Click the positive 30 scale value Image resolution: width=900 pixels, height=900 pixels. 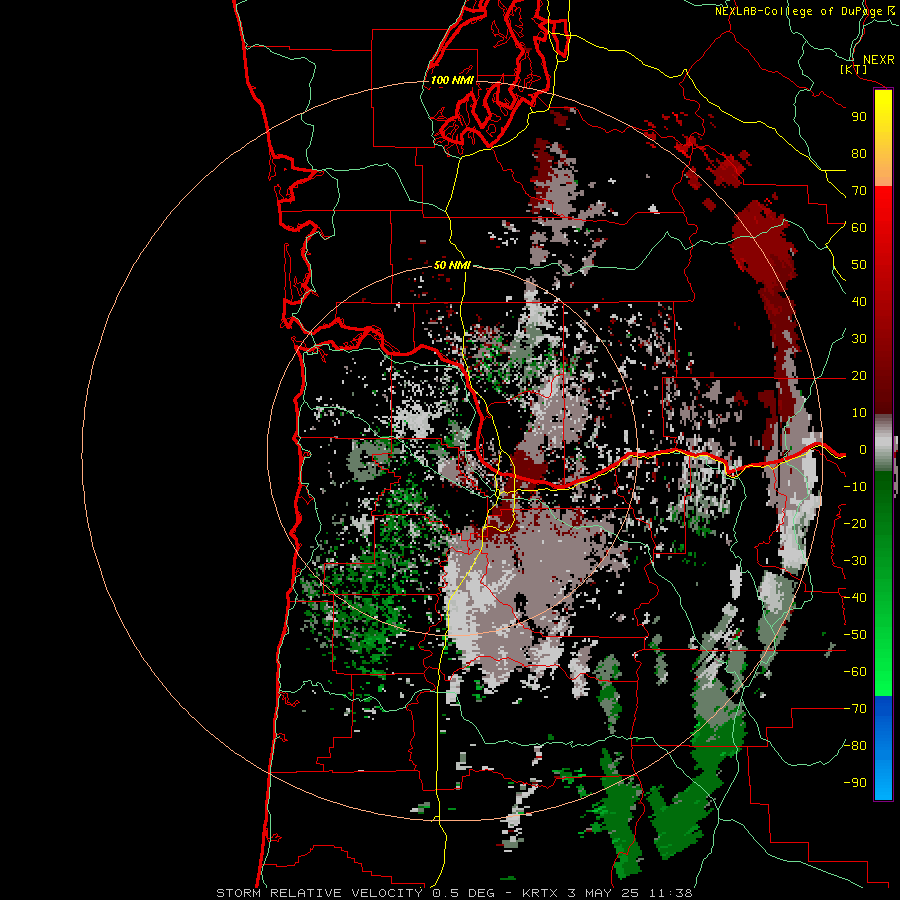coord(859,339)
